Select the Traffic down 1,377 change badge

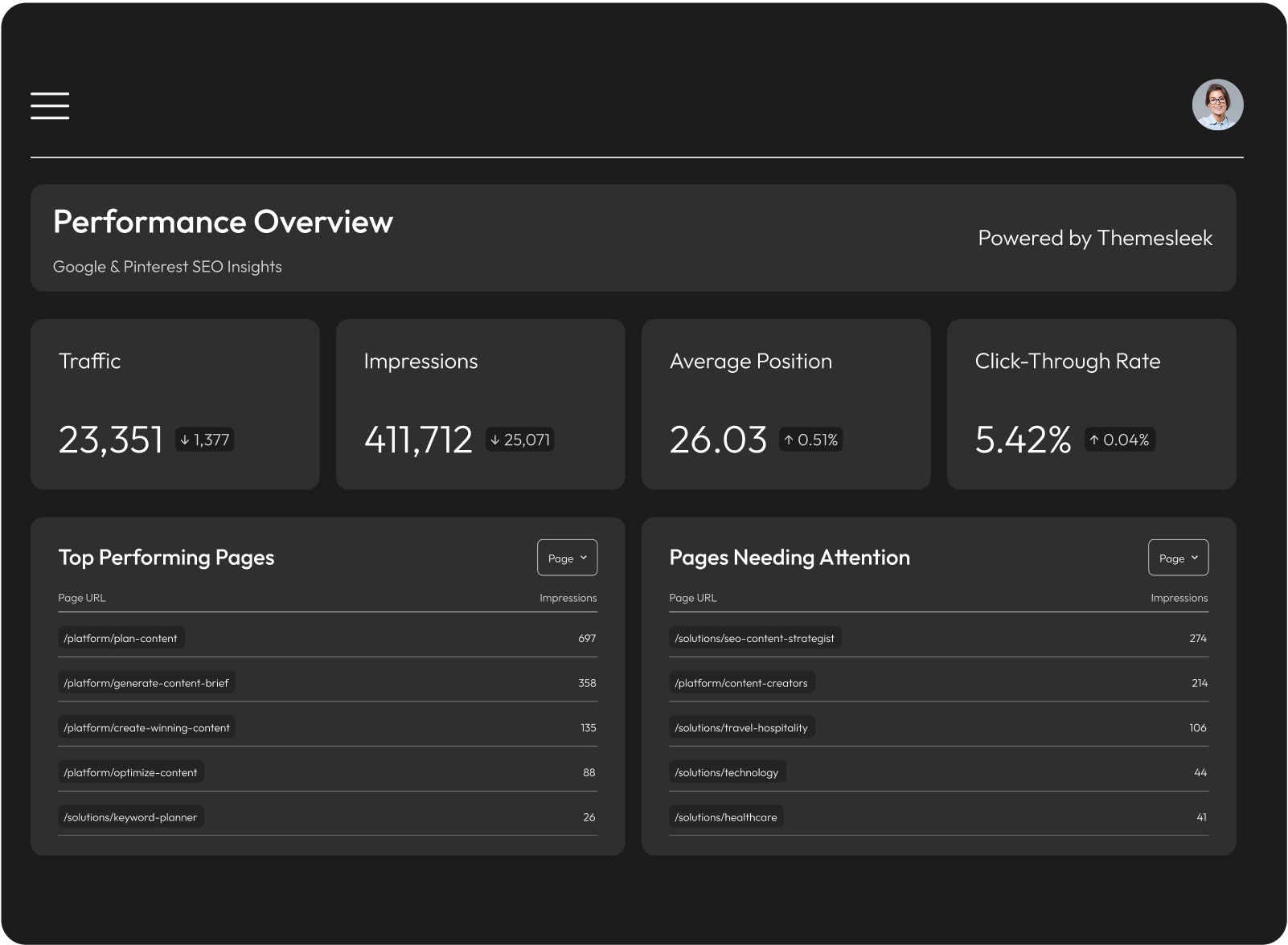click(x=204, y=440)
